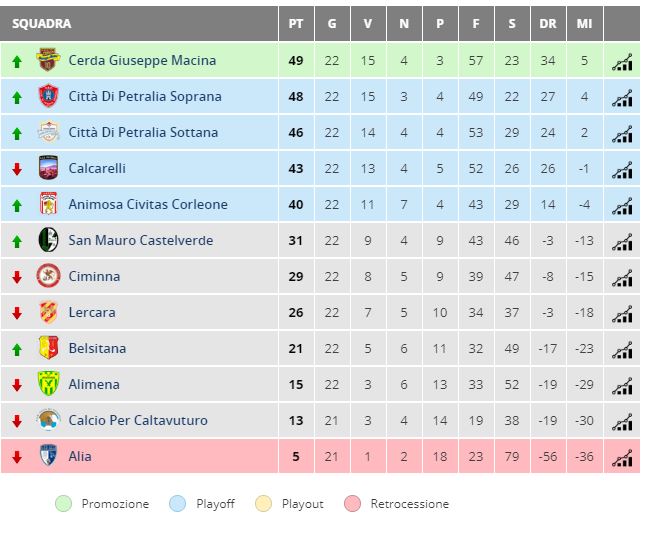Click the blue Playoff legend swatch
Viewport: 655px width, 559px height.
178,504
